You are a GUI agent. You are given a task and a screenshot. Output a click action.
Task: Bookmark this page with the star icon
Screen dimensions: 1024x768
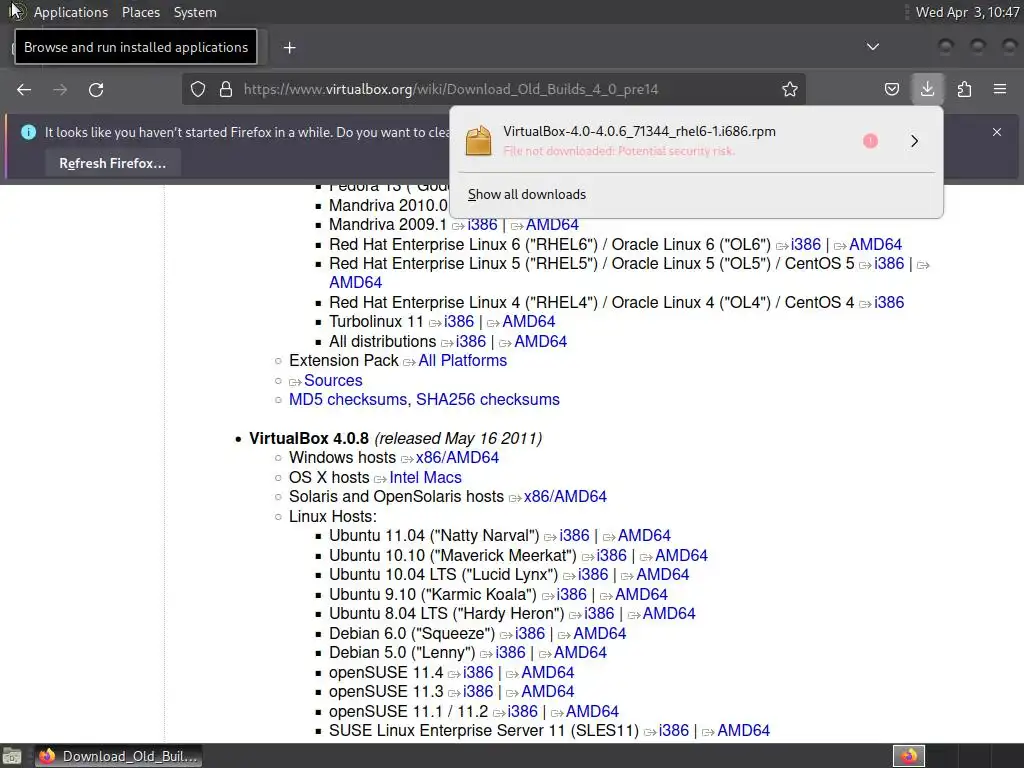click(x=790, y=89)
